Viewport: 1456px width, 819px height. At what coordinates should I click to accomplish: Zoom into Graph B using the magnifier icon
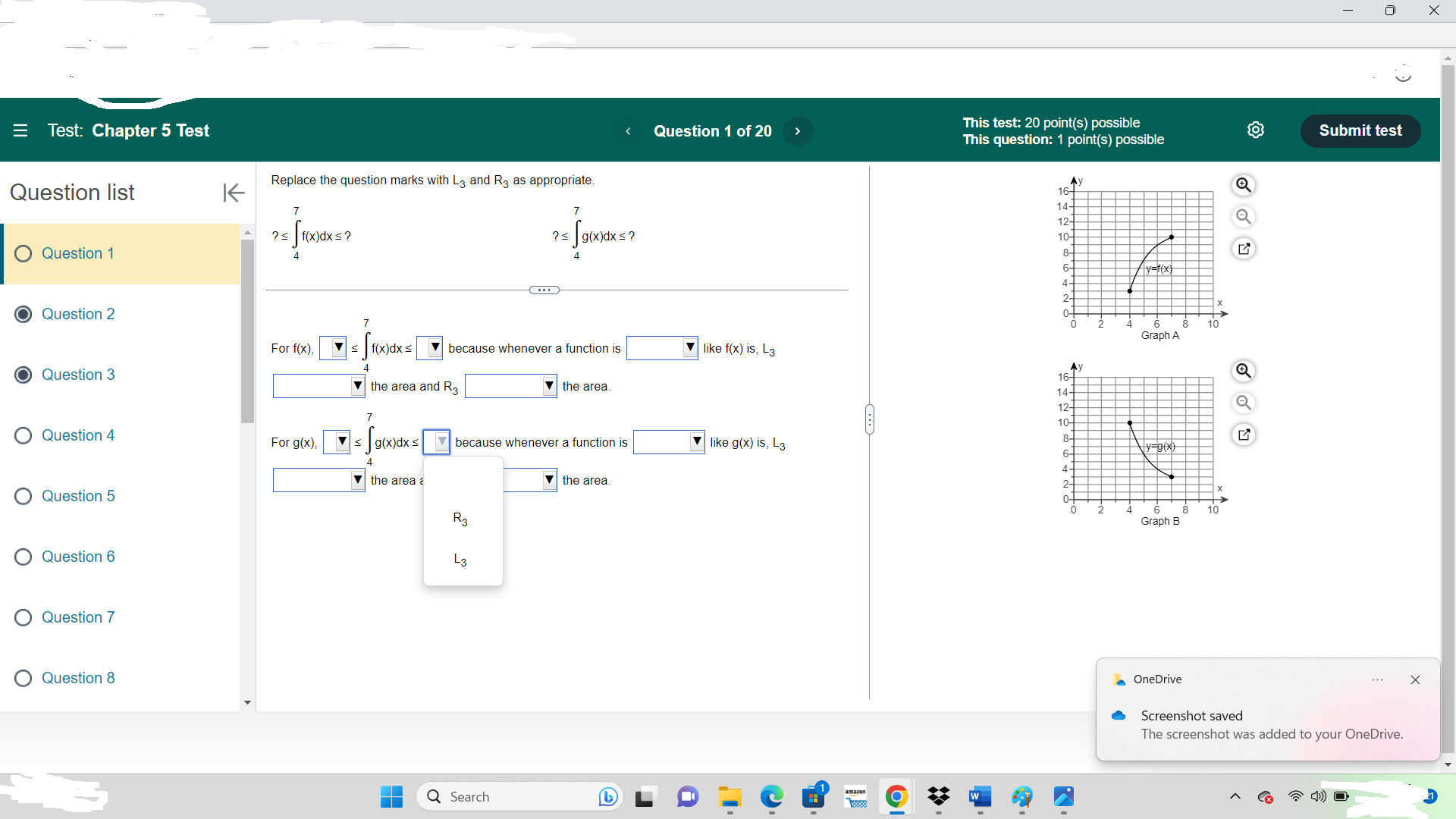pyautogui.click(x=1244, y=372)
